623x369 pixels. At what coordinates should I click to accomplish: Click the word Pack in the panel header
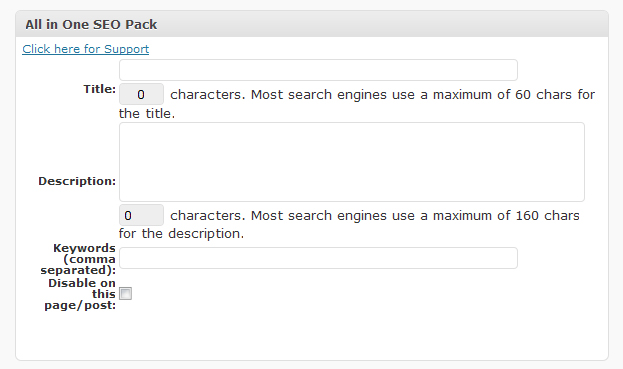point(141,24)
